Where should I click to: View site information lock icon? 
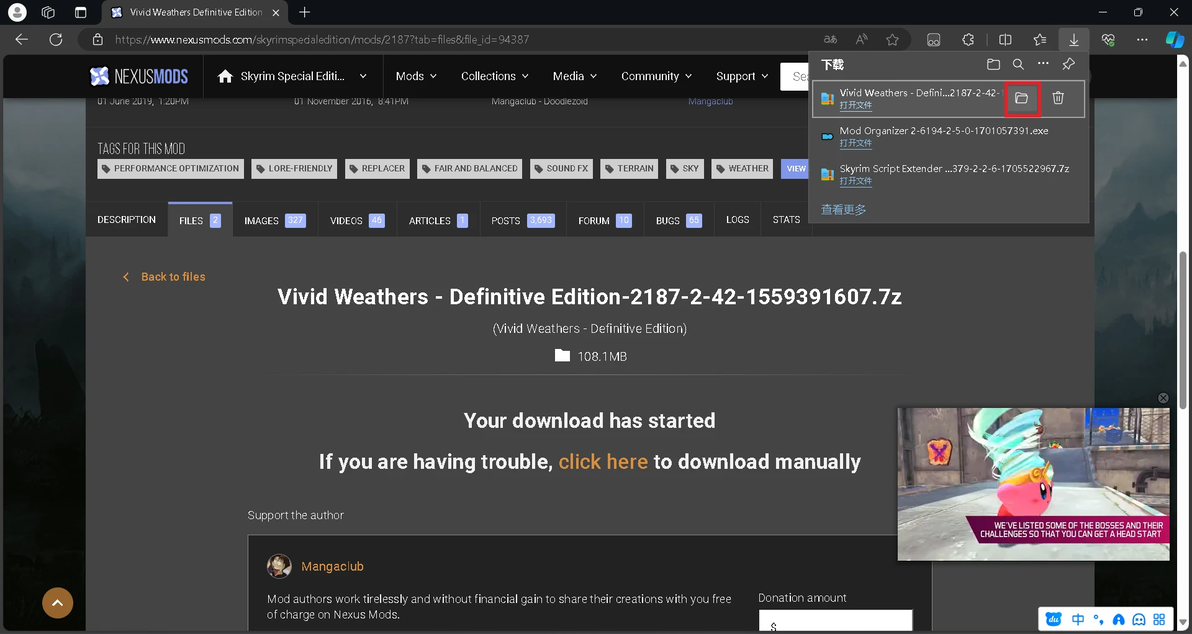coord(97,40)
